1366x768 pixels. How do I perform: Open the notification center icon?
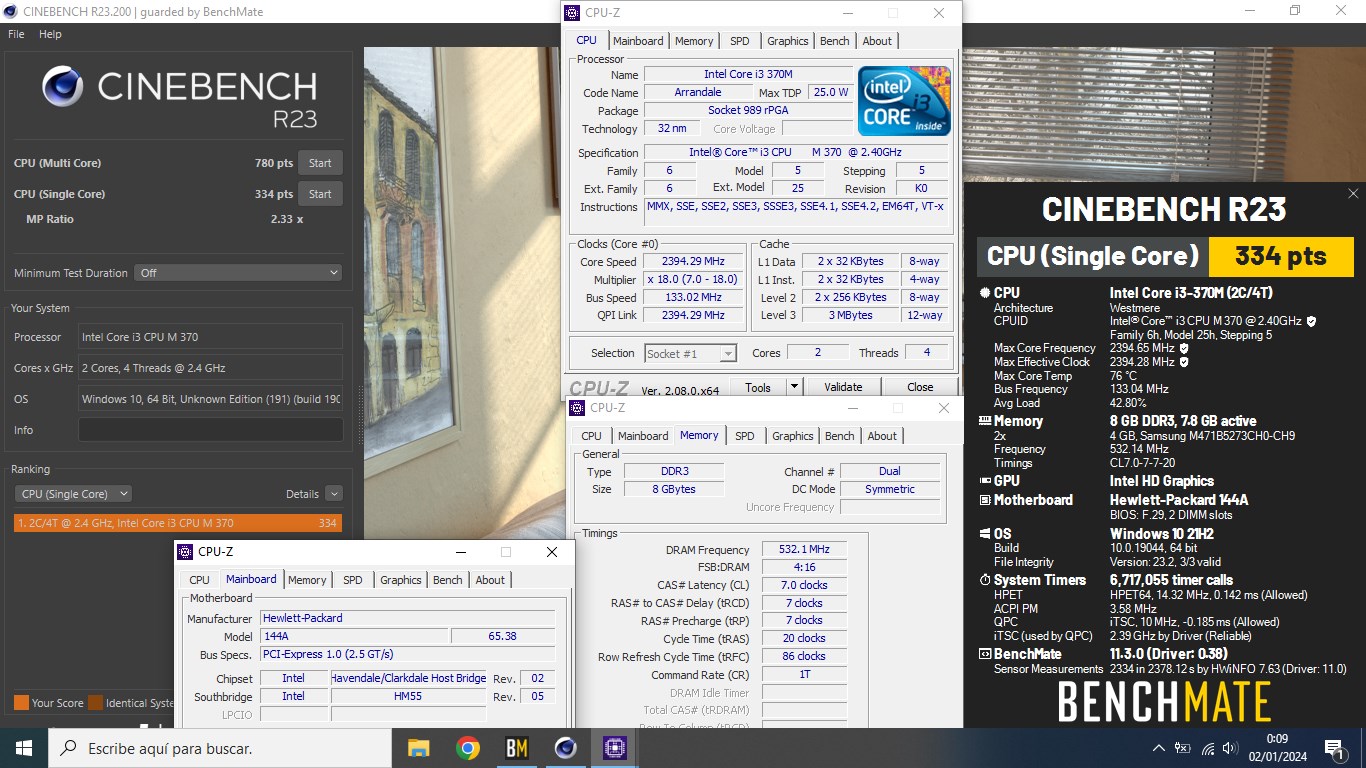(1333, 748)
